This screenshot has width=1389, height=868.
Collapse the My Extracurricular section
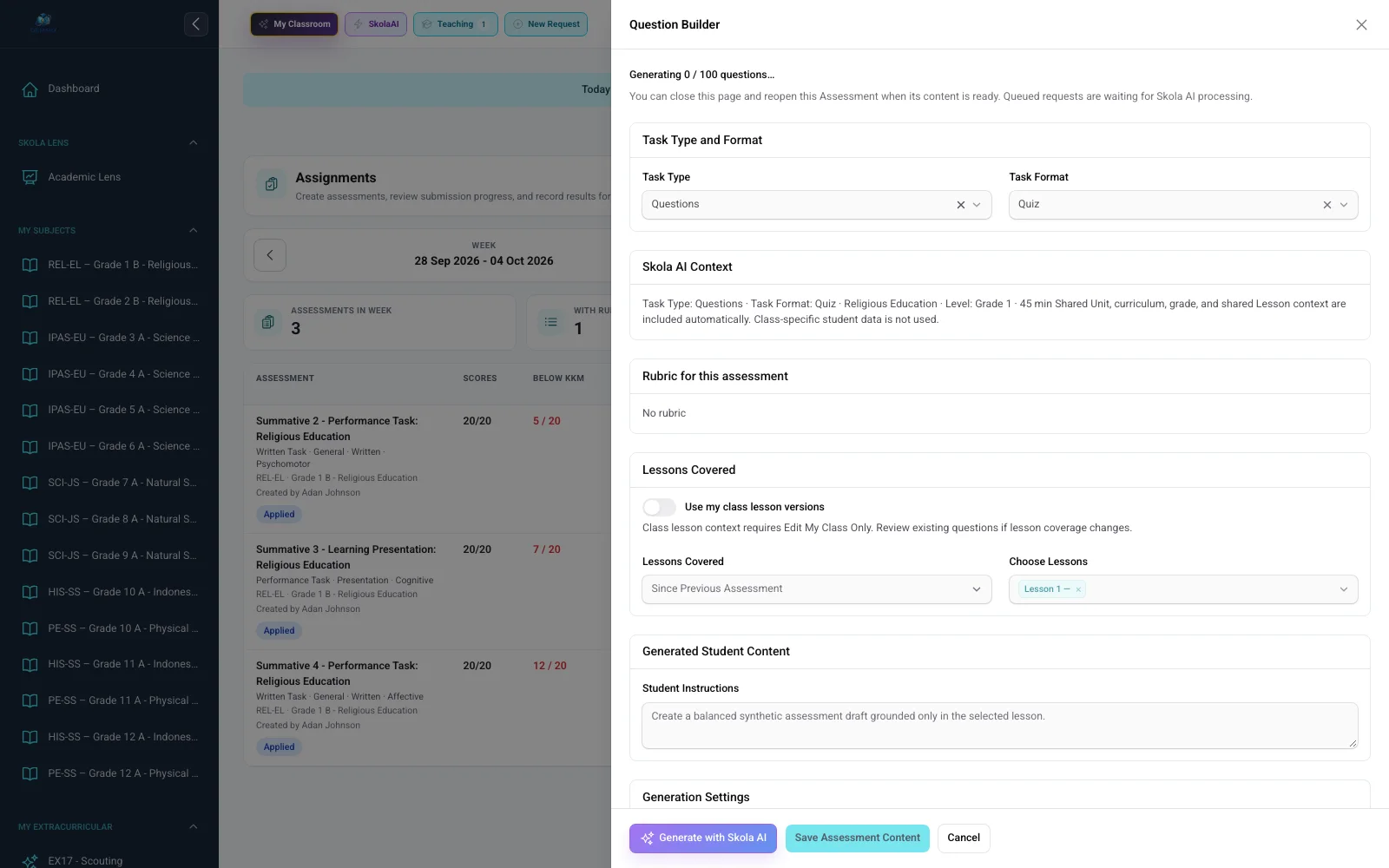pos(193,826)
